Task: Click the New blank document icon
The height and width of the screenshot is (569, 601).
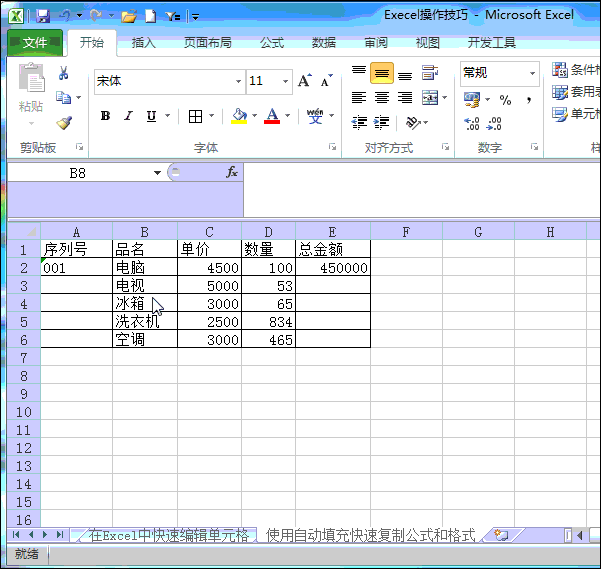Action: [x=150, y=16]
